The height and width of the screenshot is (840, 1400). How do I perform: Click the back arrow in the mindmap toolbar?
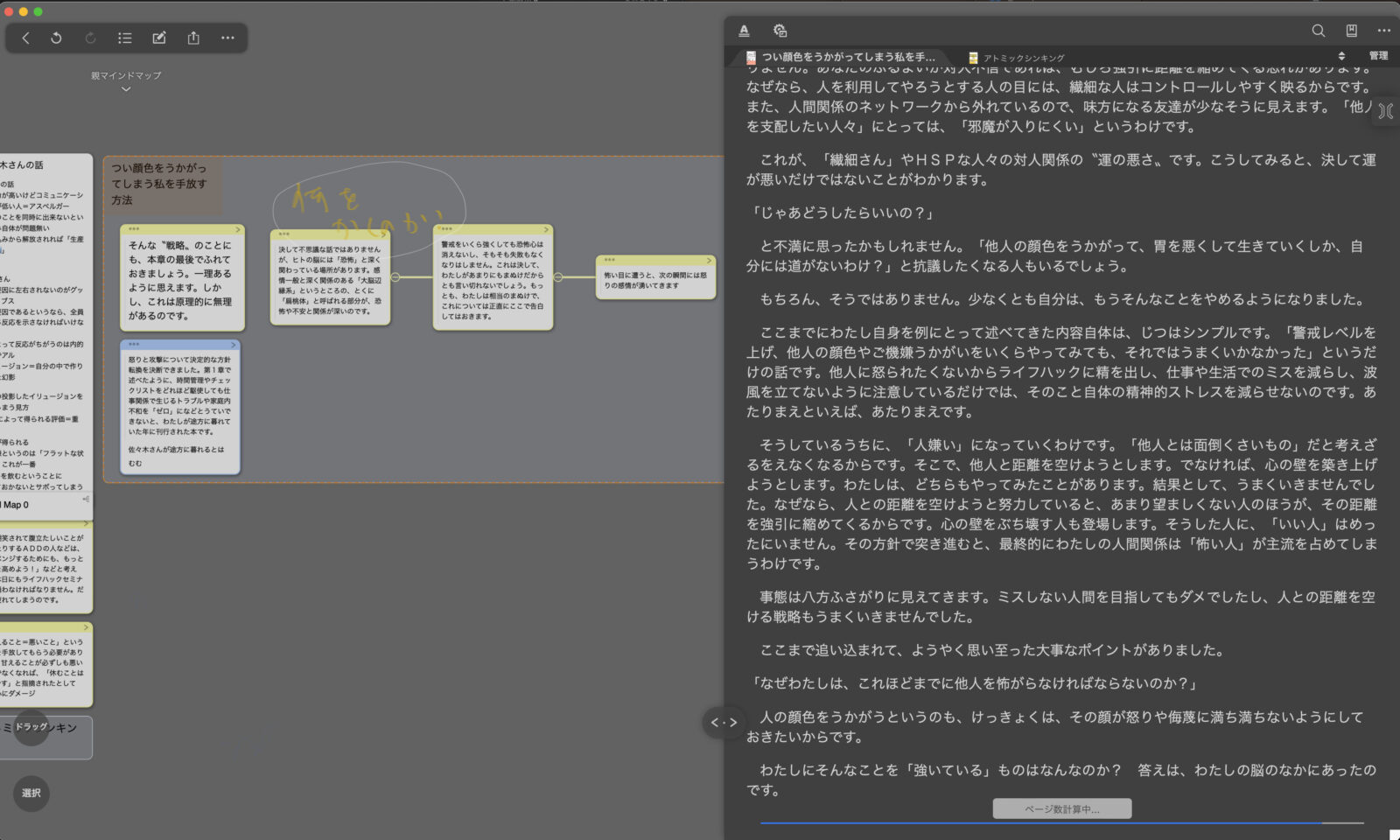coord(25,38)
